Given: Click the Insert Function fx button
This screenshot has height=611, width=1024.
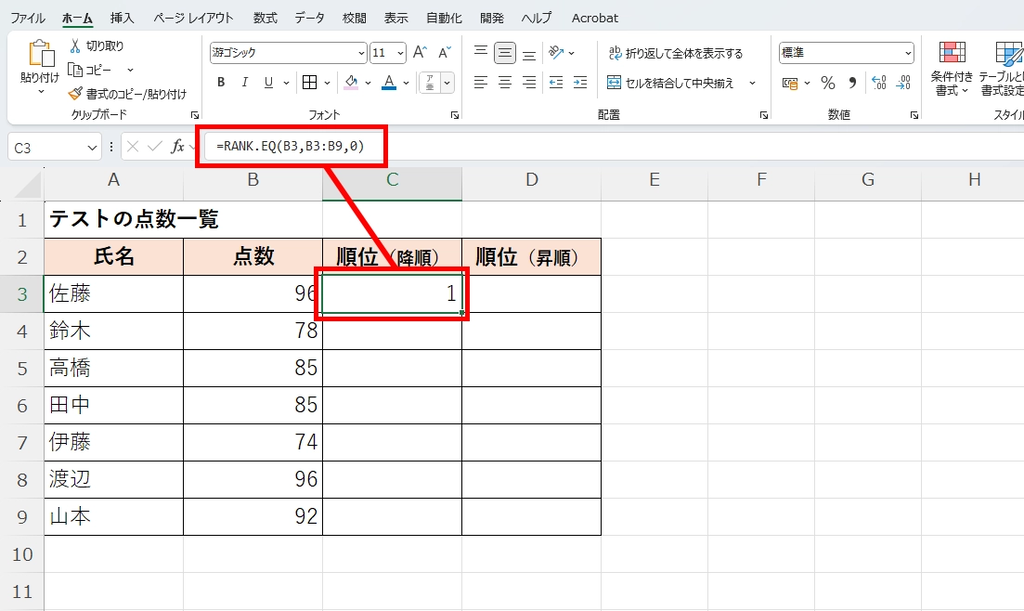Looking at the screenshot, I should 177,146.
